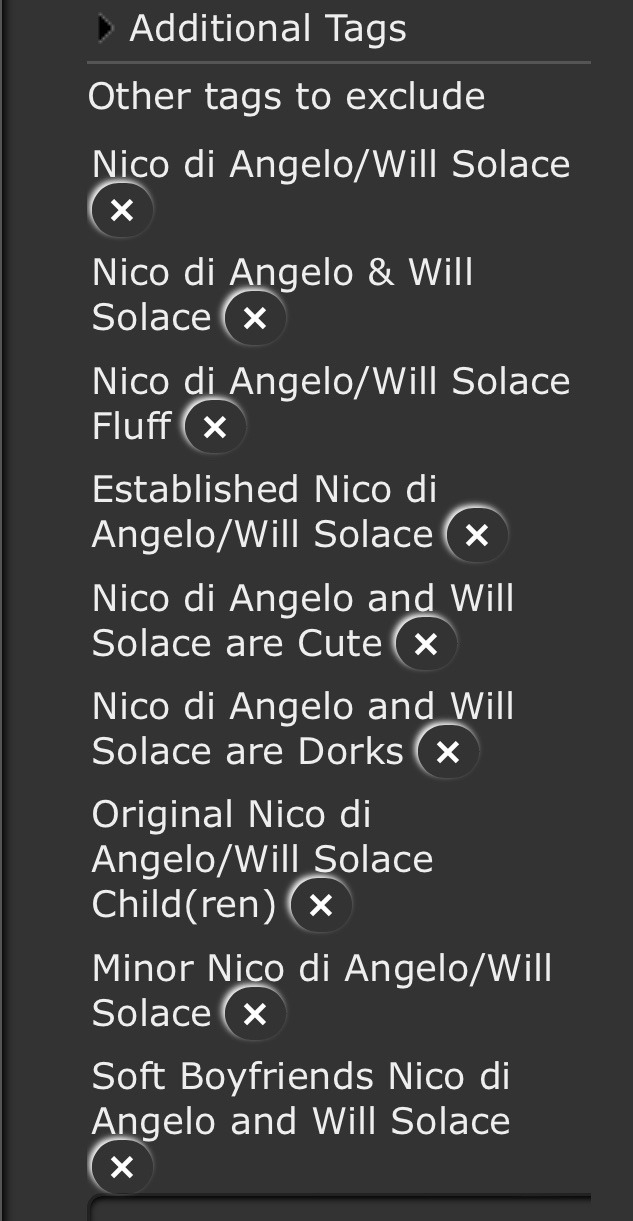
Task: Focus the tag exclusion text field at the bottom
Action: click(x=340, y=1208)
